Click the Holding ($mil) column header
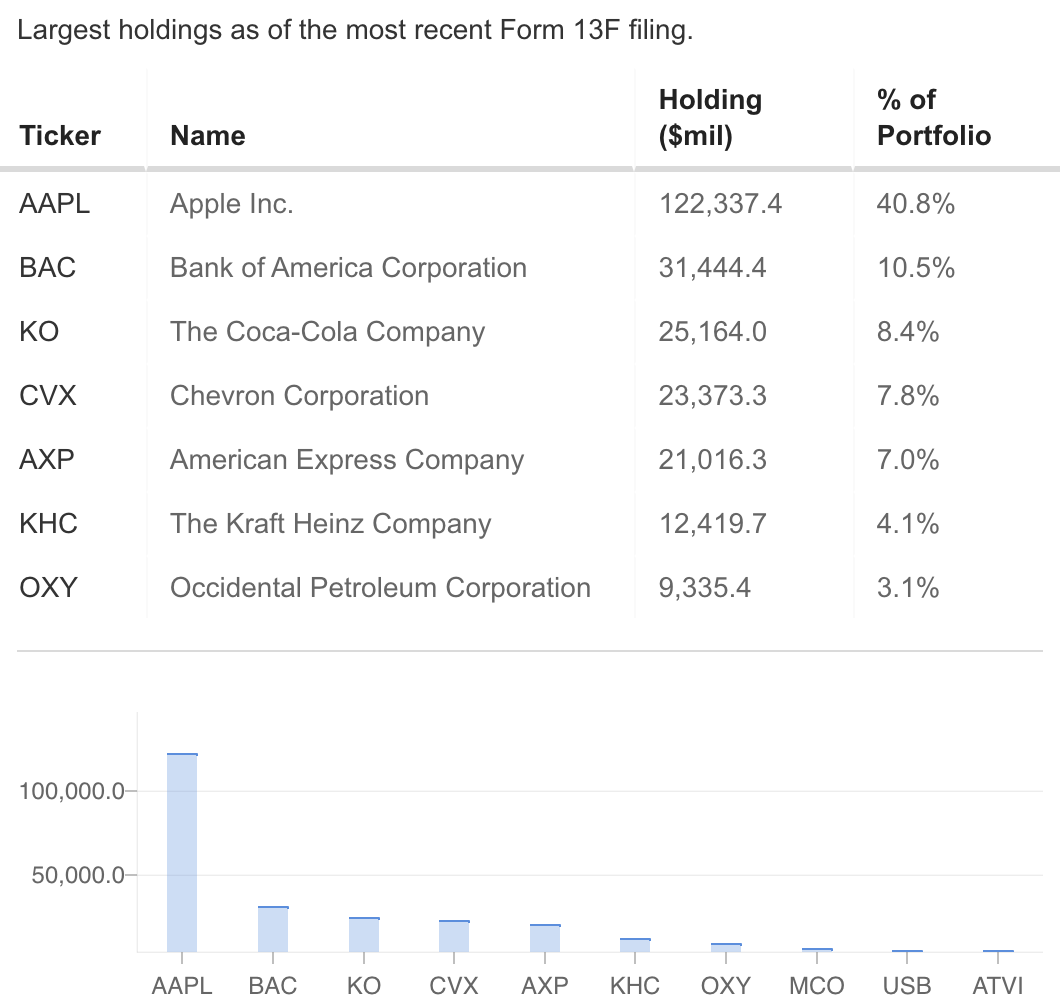1060x1003 pixels. pyautogui.click(x=710, y=118)
